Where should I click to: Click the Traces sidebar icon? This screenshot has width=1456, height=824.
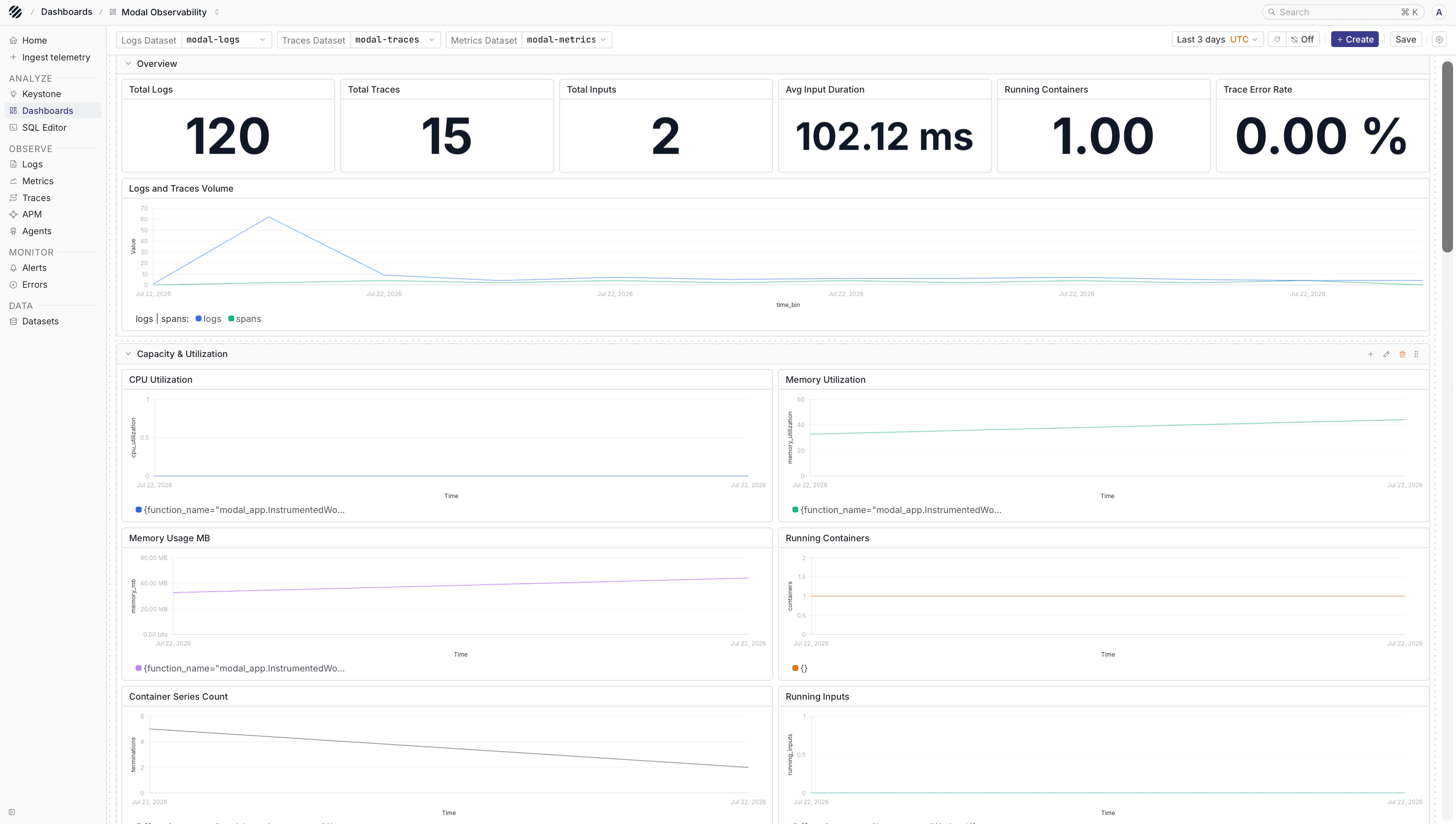tap(13, 198)
